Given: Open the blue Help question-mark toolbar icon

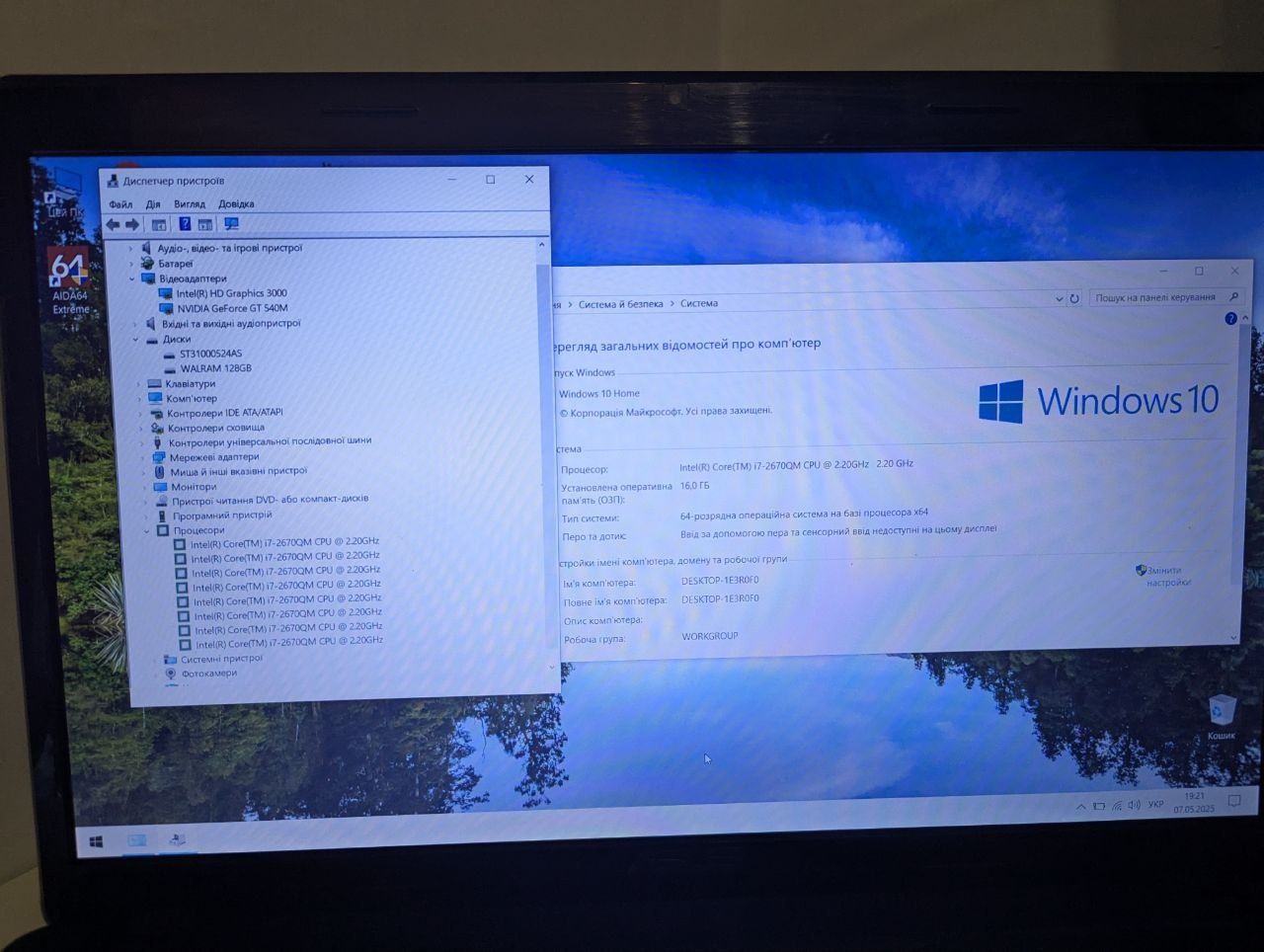Looking at the screenshot, I should pos(185,224).
